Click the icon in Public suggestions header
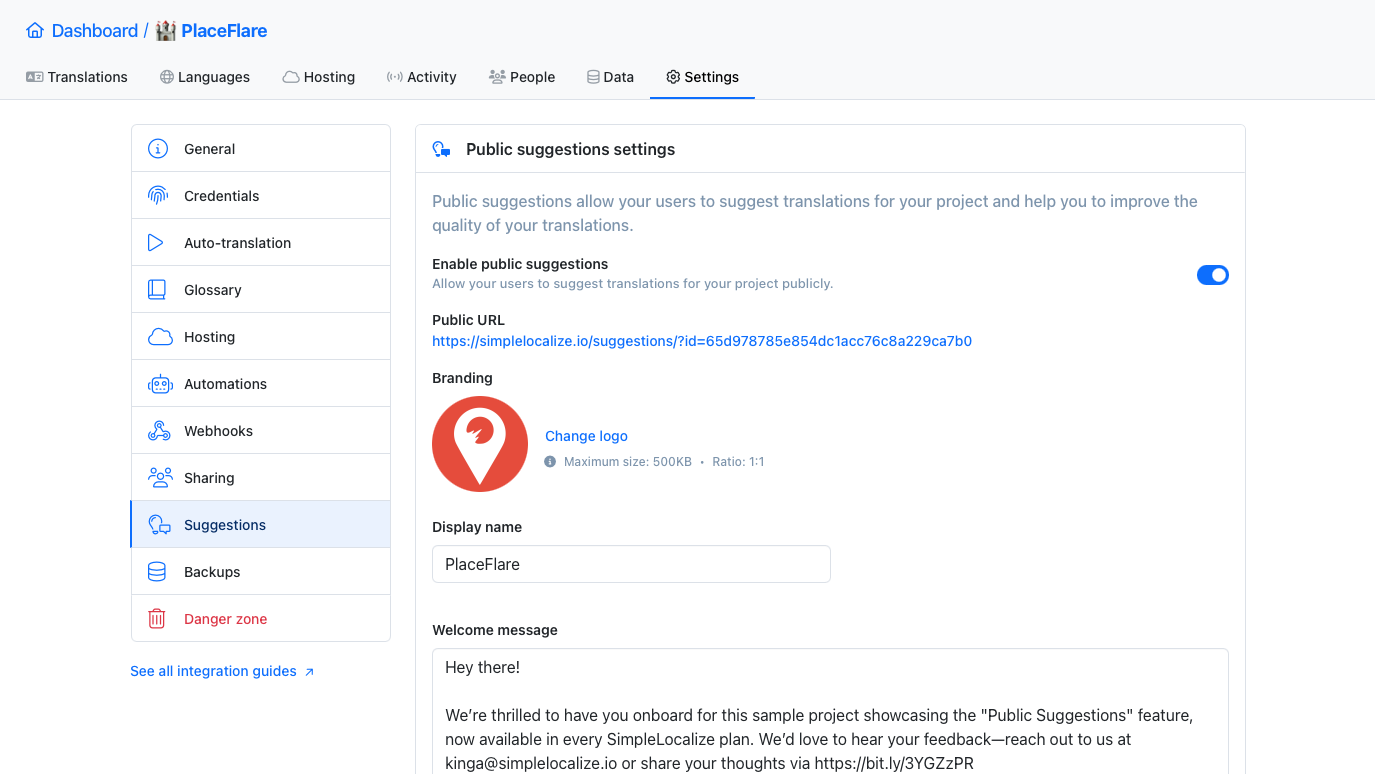Viewport: 1375px width, 774px height. 441,149
